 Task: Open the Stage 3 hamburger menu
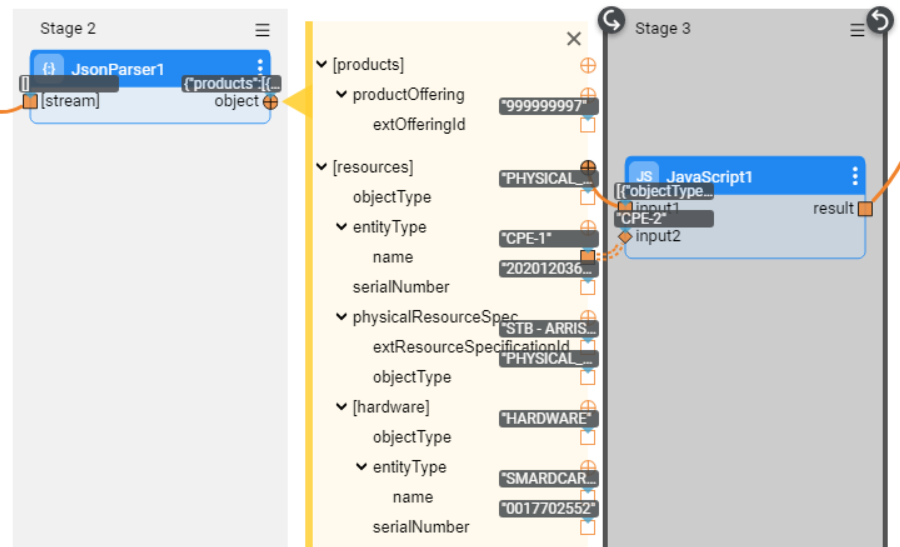coord(857,31)
